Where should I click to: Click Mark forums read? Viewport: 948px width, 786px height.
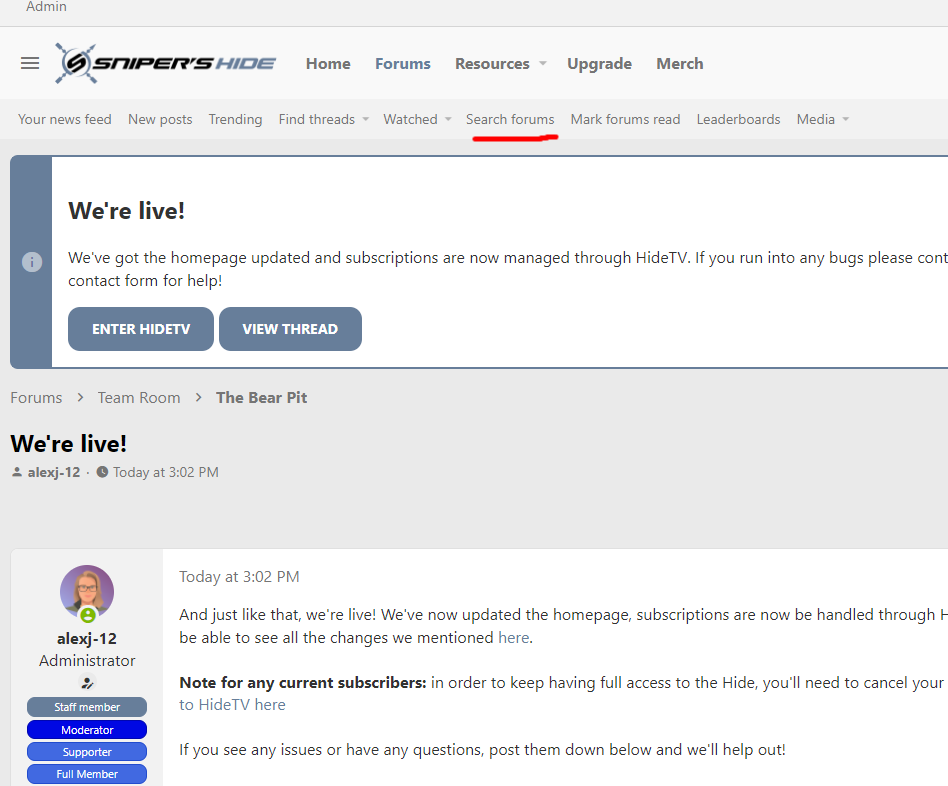pyautogui.click(x=625, y=119)
